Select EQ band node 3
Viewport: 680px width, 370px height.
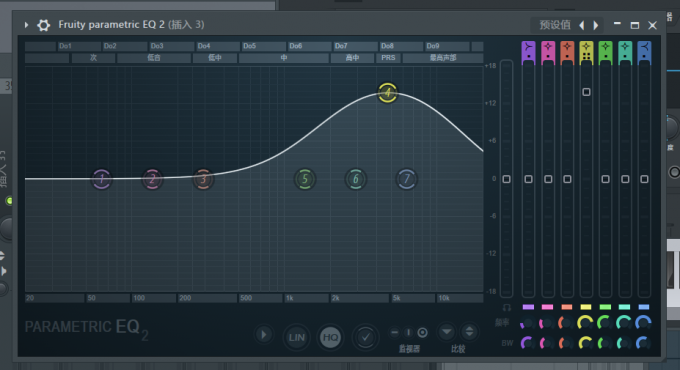[203, 179]
